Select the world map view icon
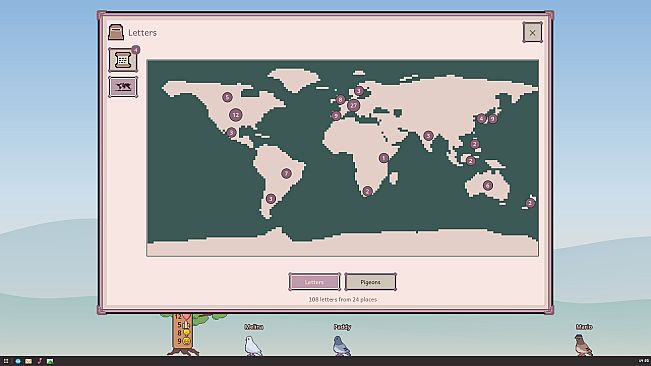The image size is (651, 366). coord(123,87)
